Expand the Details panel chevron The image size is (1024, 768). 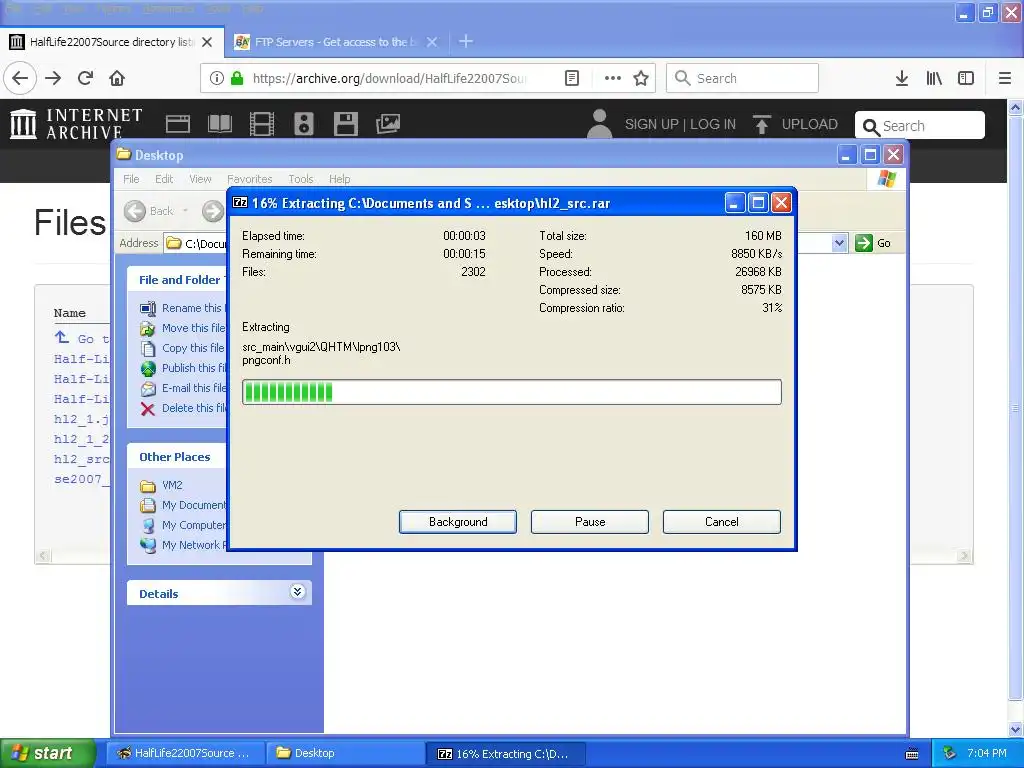pyautogui.click(x=297, y=592)
